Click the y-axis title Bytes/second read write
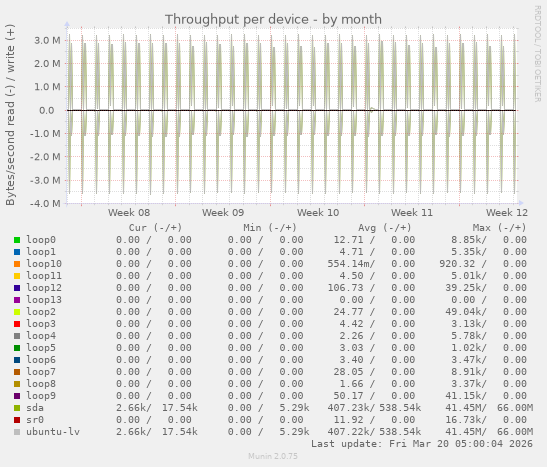Viewport: 547px width, 467px height. 10,115
